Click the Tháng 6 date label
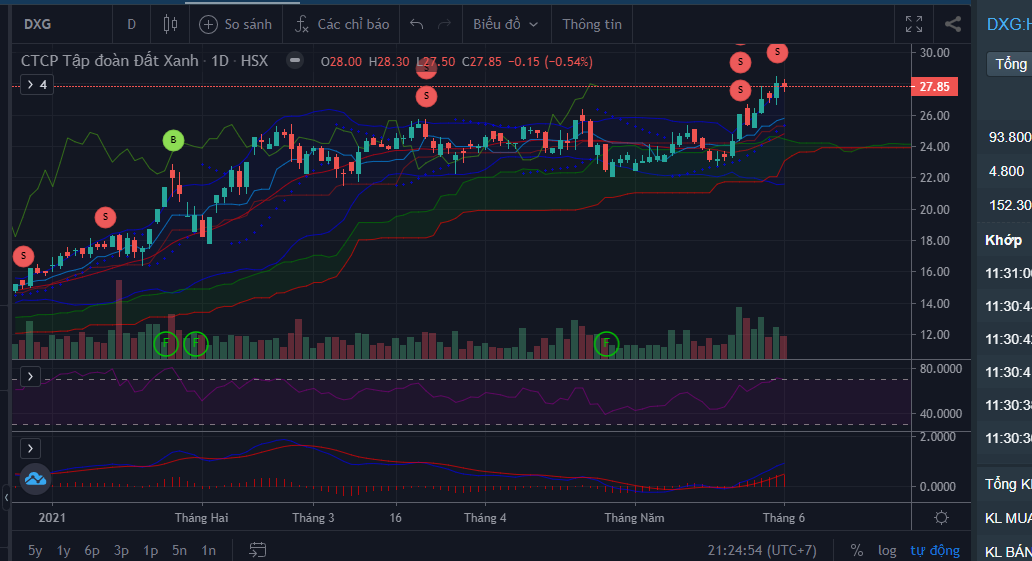1032x561 pixels. coord(783,518)
